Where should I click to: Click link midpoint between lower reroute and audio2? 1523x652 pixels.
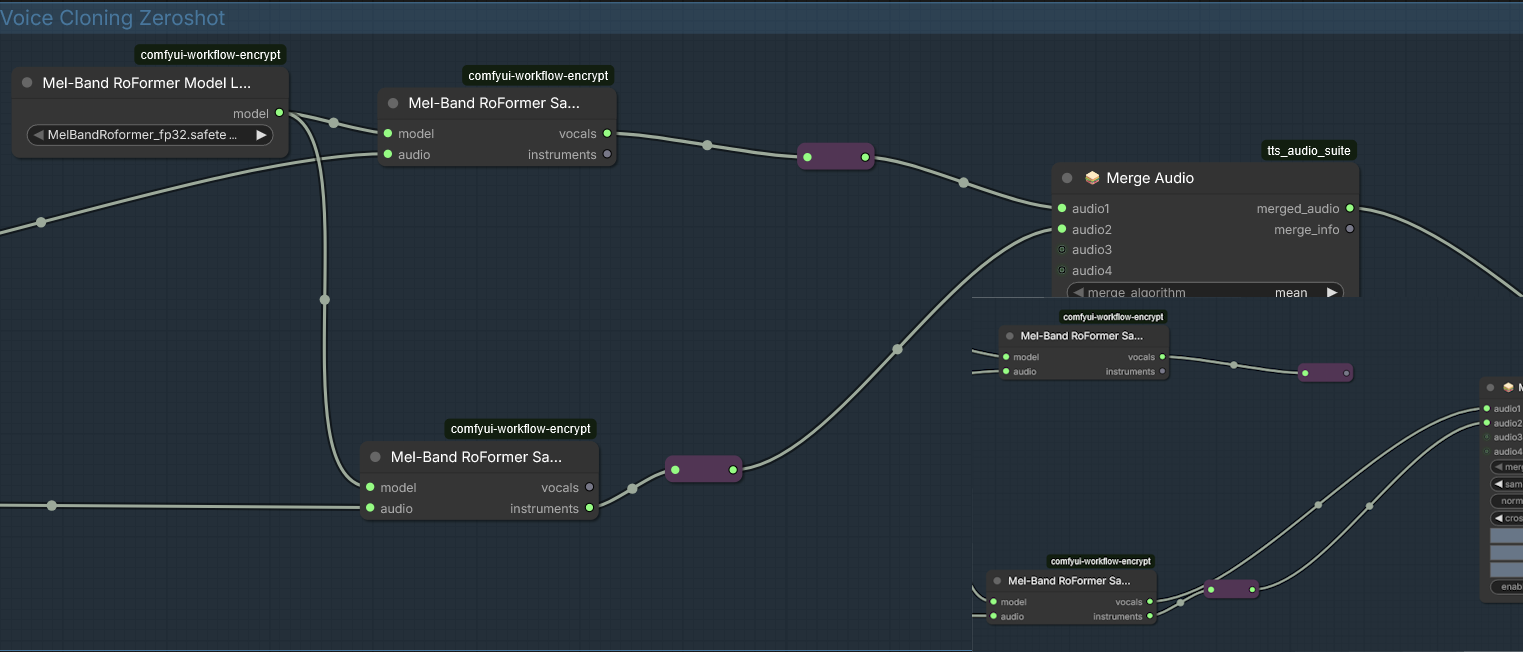[x=897, y=349]
